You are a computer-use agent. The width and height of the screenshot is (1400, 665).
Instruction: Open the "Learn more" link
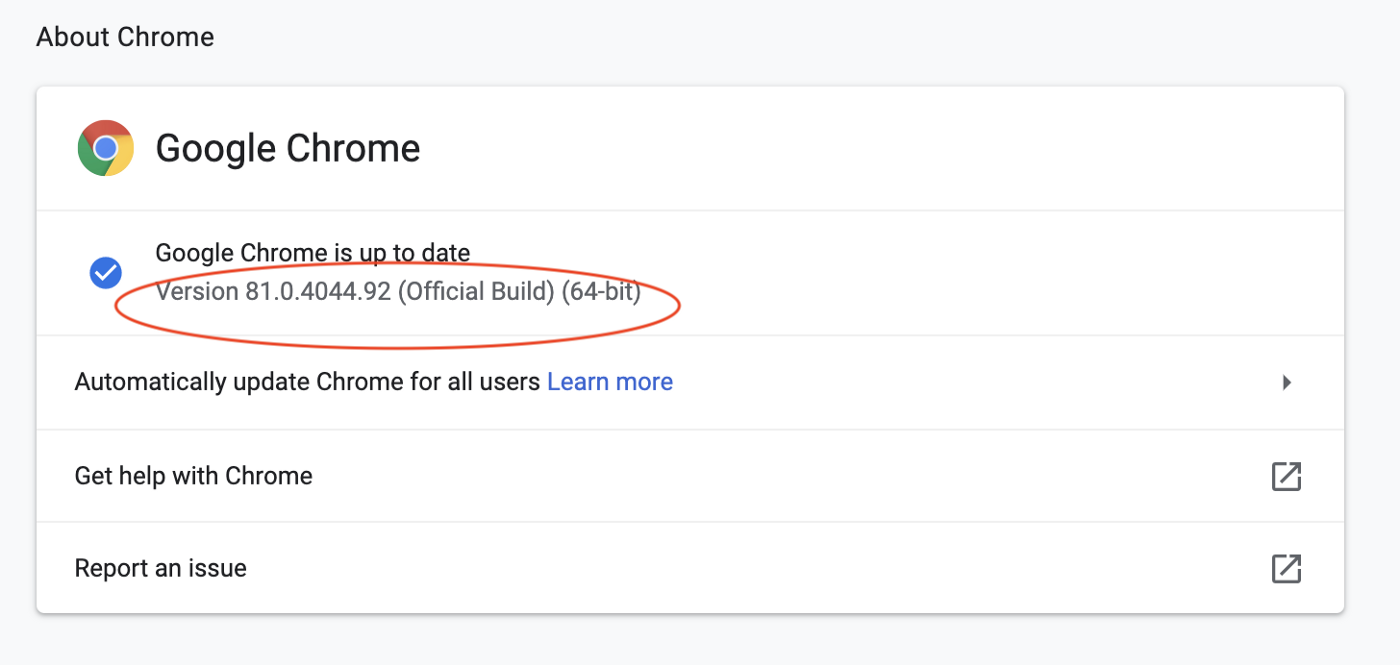pos(610,382)
